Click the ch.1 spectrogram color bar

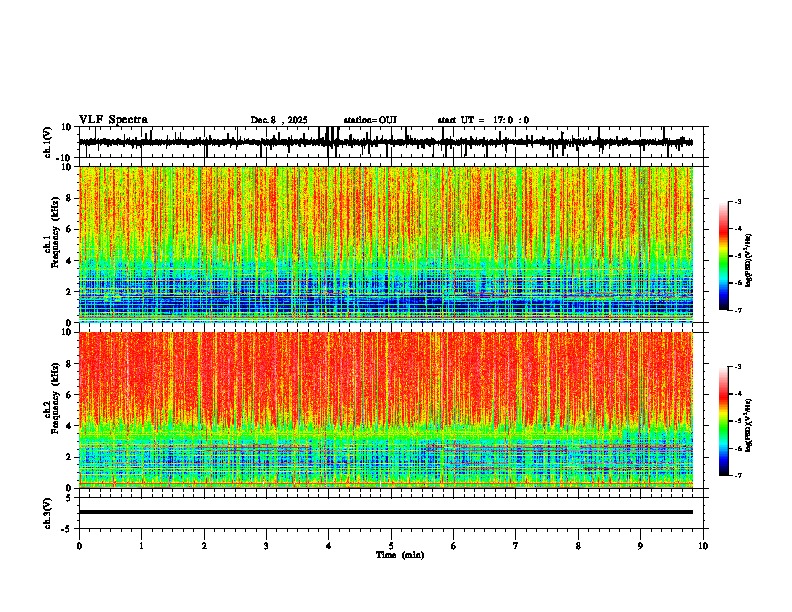[723, 256]
